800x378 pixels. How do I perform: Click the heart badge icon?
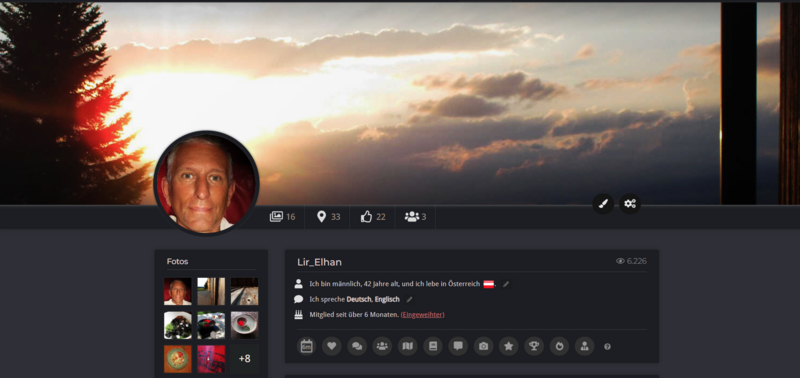(331, 346)
